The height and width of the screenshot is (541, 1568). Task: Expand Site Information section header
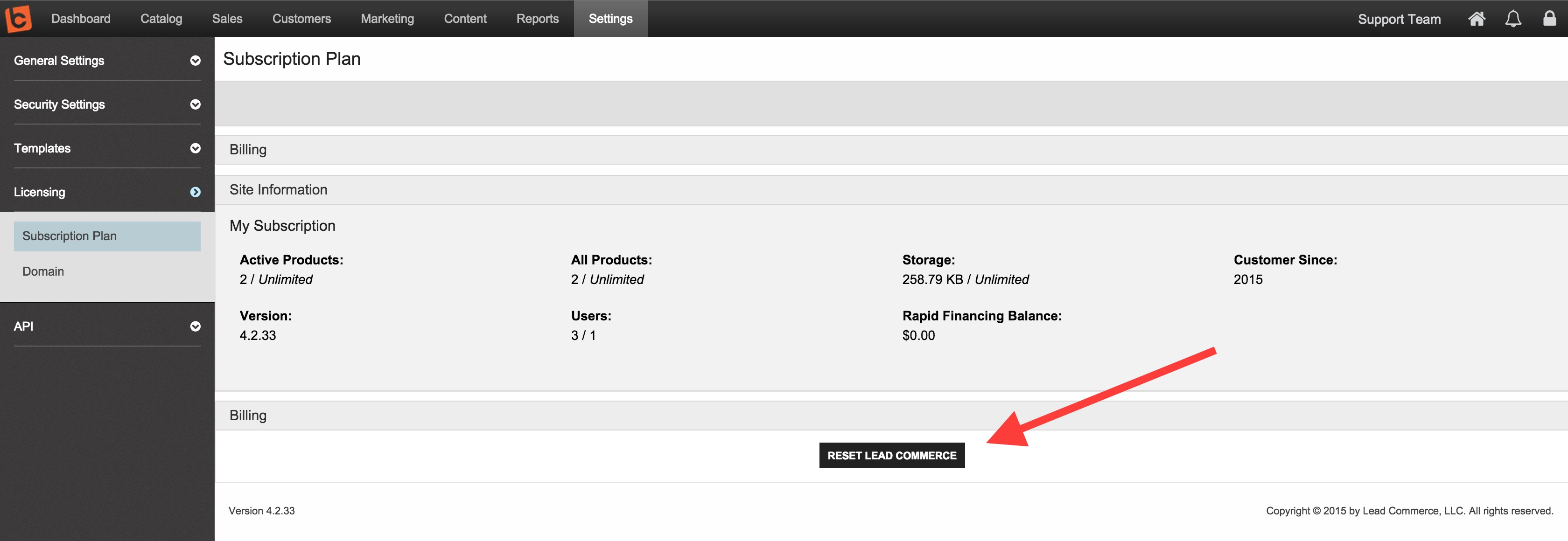(891, 190)
